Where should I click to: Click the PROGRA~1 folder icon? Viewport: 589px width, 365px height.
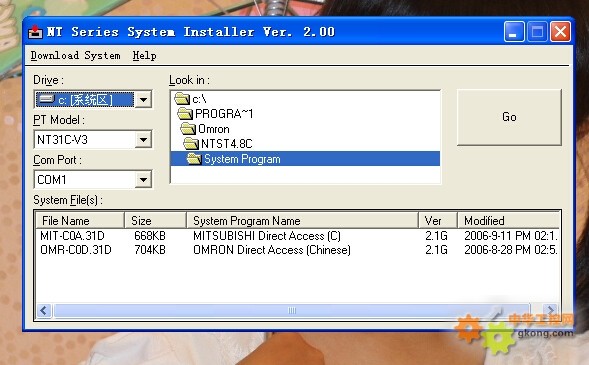(185, 113)
